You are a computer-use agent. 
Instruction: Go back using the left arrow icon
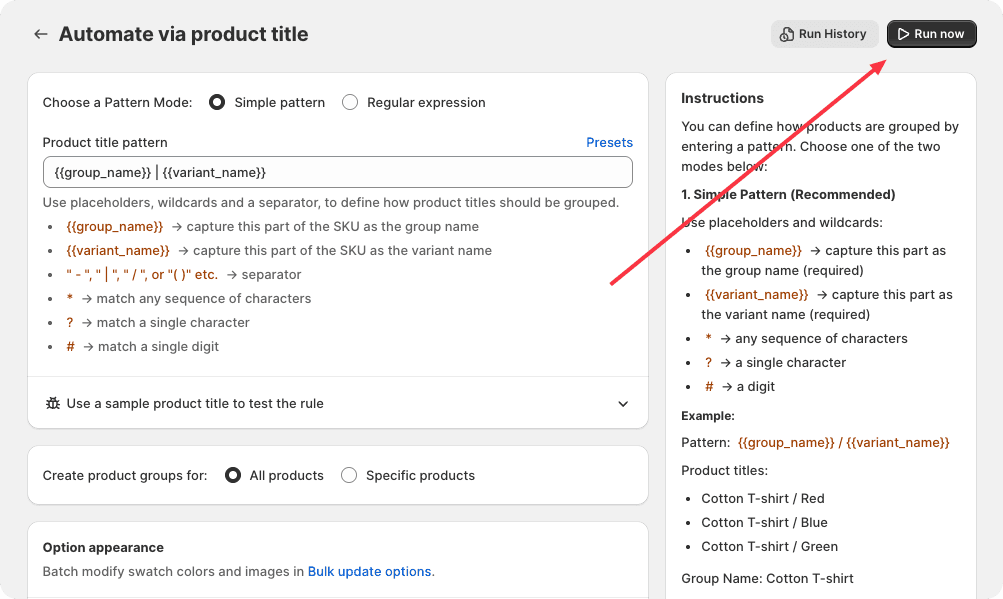point(41,34)
